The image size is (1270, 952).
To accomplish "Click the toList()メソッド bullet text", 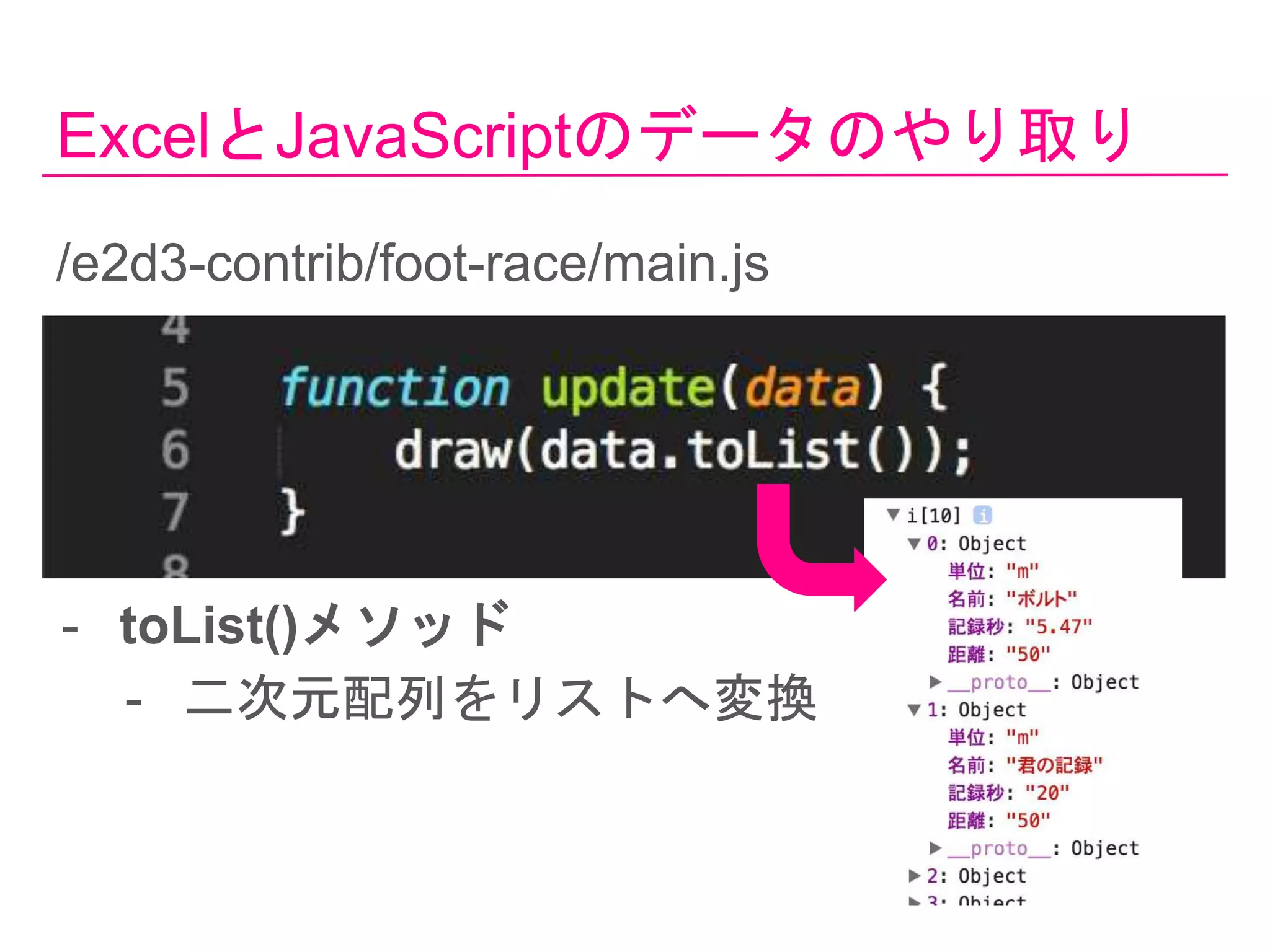I will coord(315,625).
